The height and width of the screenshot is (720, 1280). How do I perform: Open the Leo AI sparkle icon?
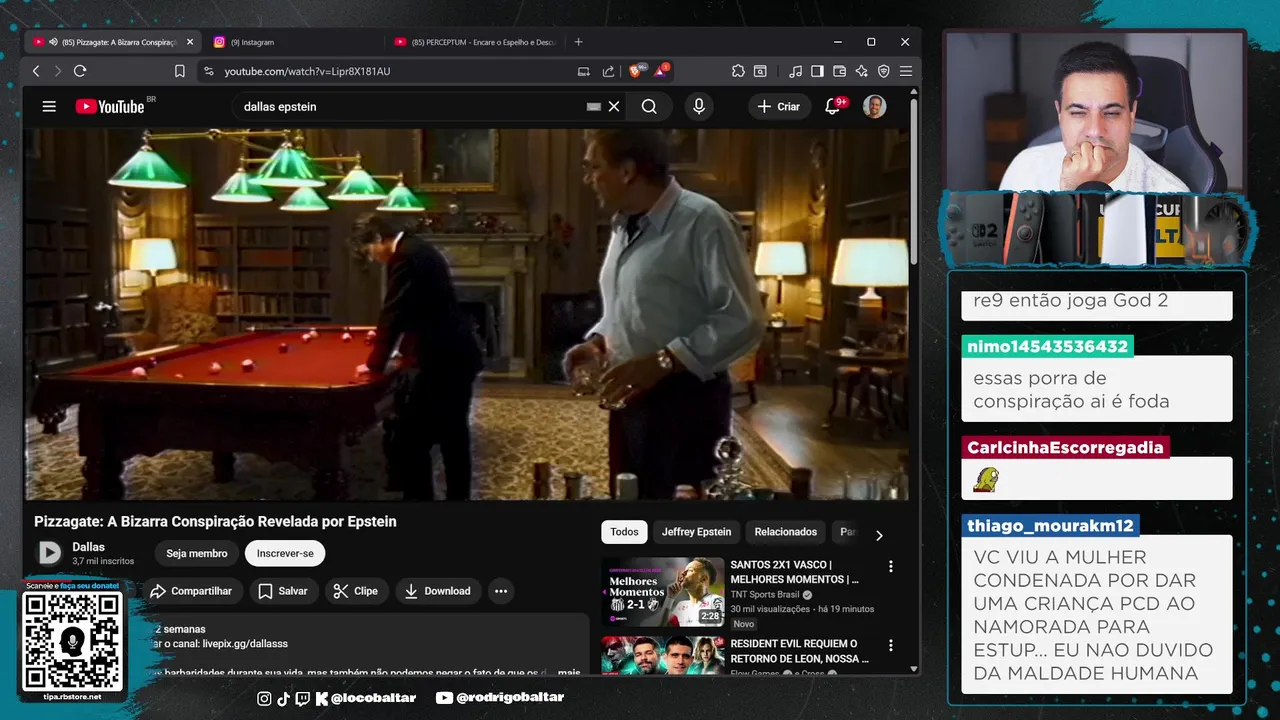tap(862, 71)
